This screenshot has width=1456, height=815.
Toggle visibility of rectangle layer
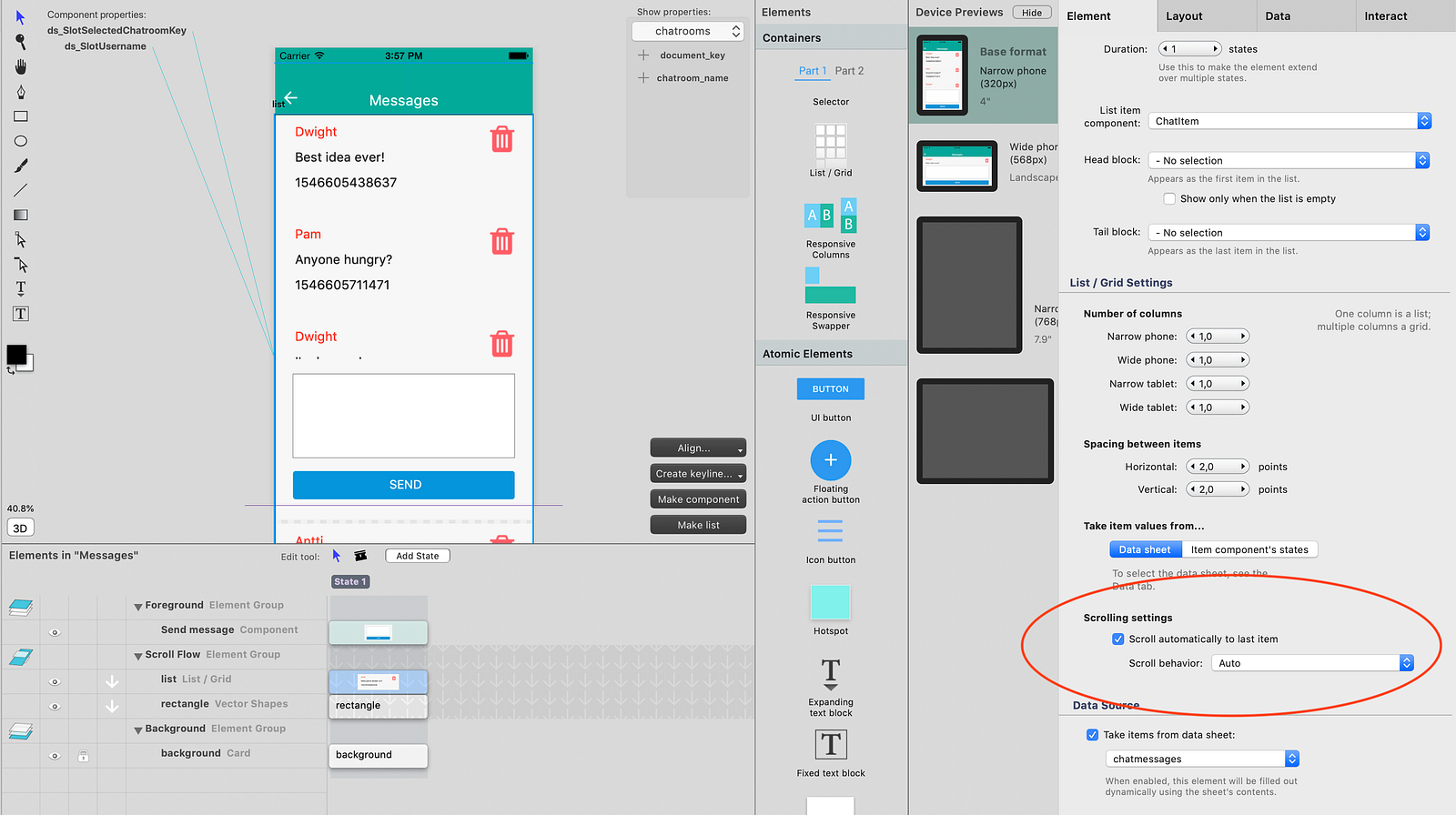[55, 706]
